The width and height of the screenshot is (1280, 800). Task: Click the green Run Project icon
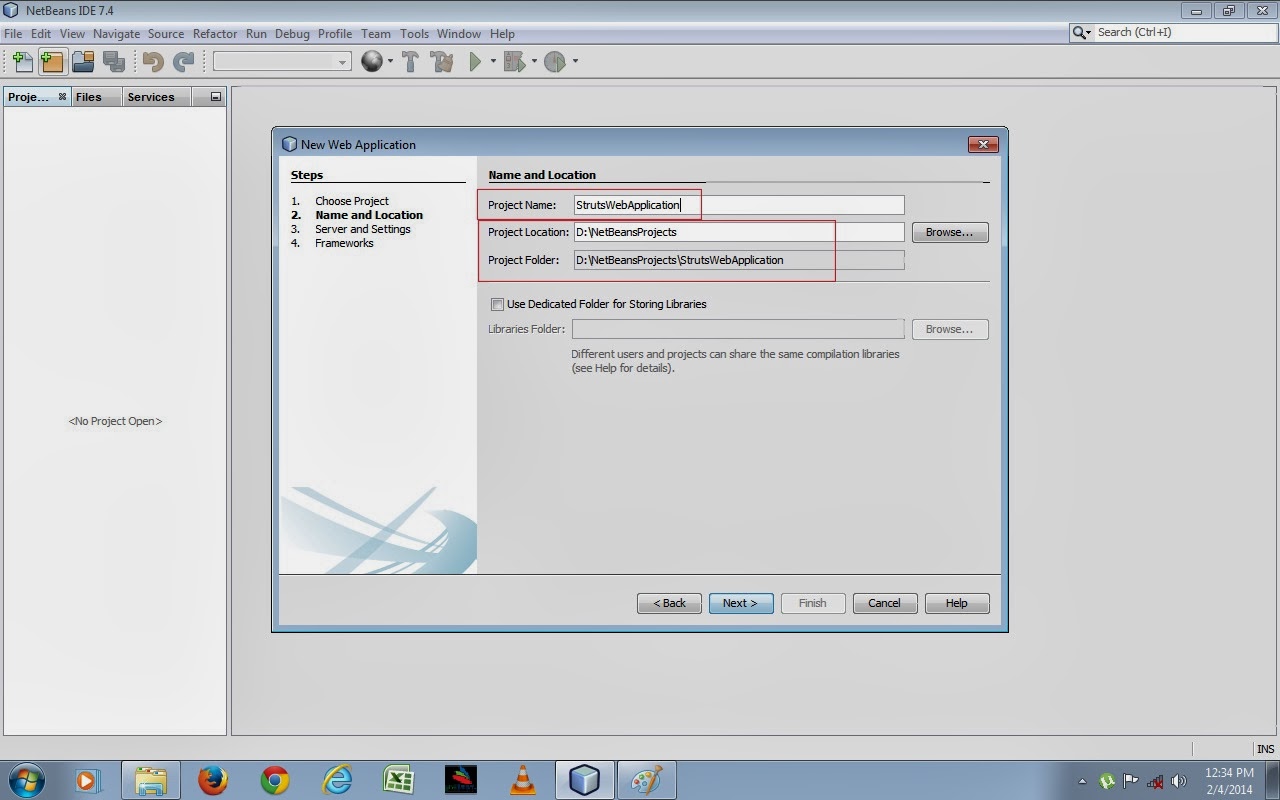click(476, 62)
